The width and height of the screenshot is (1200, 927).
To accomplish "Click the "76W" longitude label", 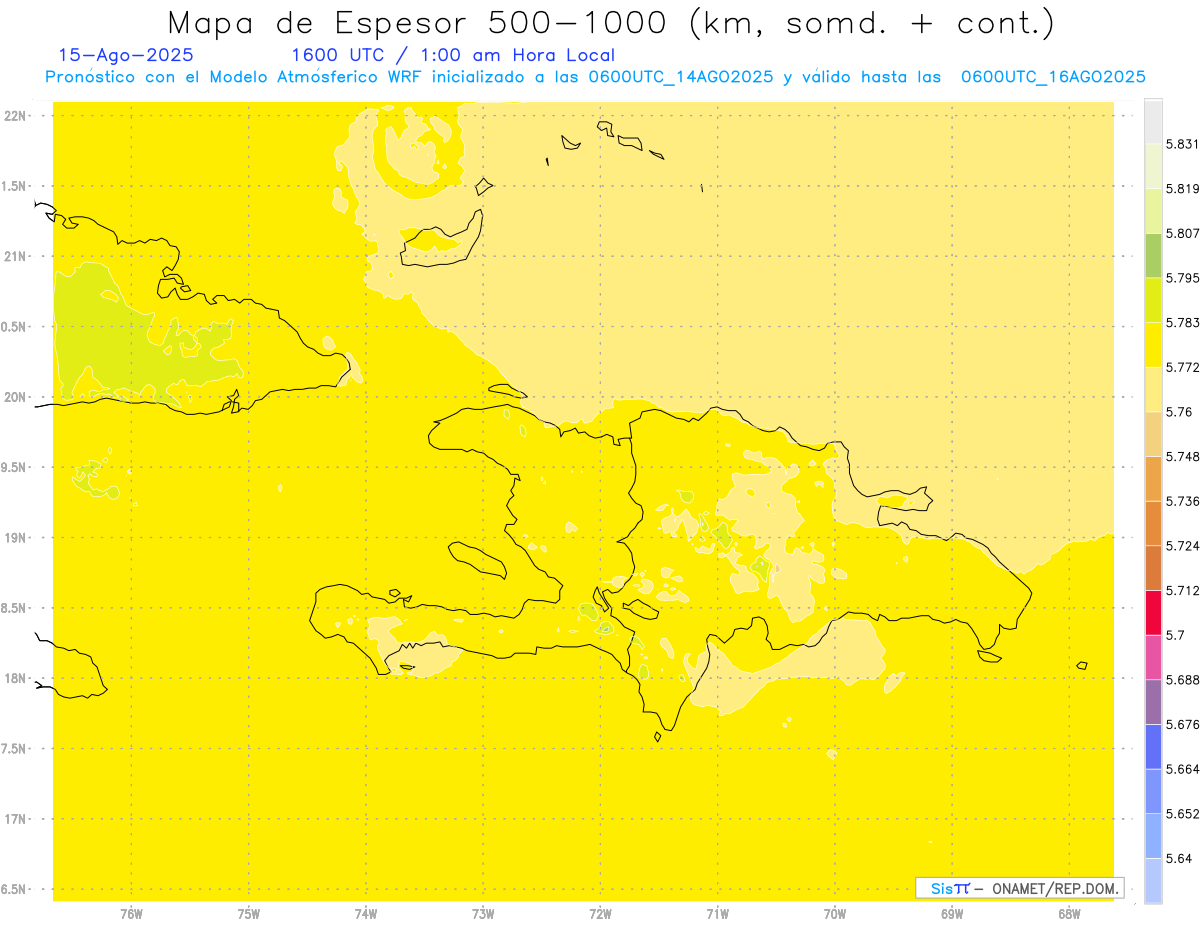I will [x=131, y=914].
